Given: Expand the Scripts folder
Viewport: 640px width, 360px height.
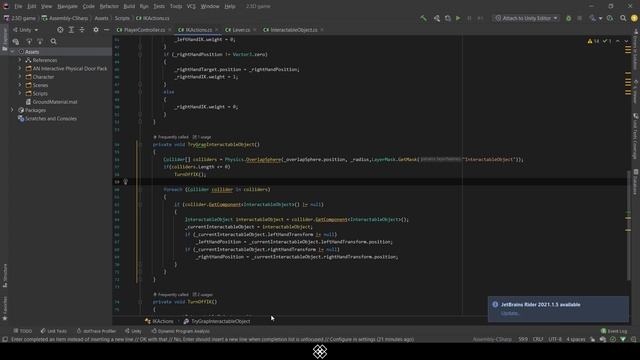Looking at the screenshot, I should [20, 93].
